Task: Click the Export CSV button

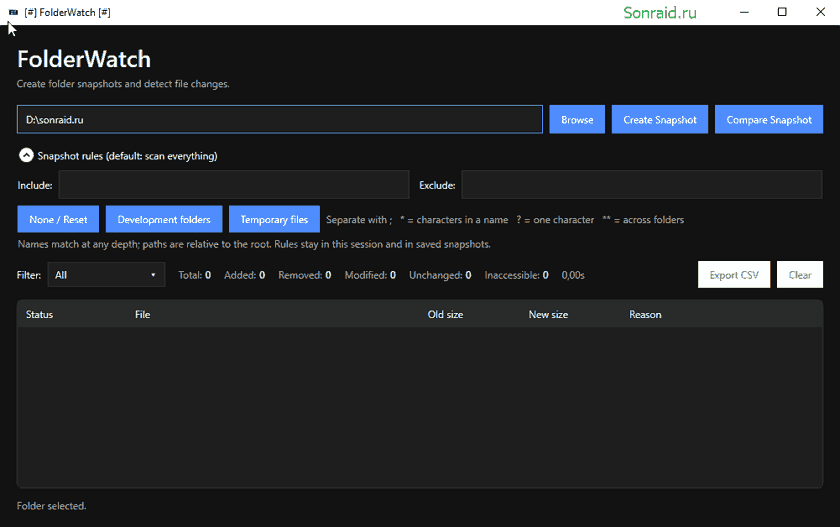Action: (734, 275)
